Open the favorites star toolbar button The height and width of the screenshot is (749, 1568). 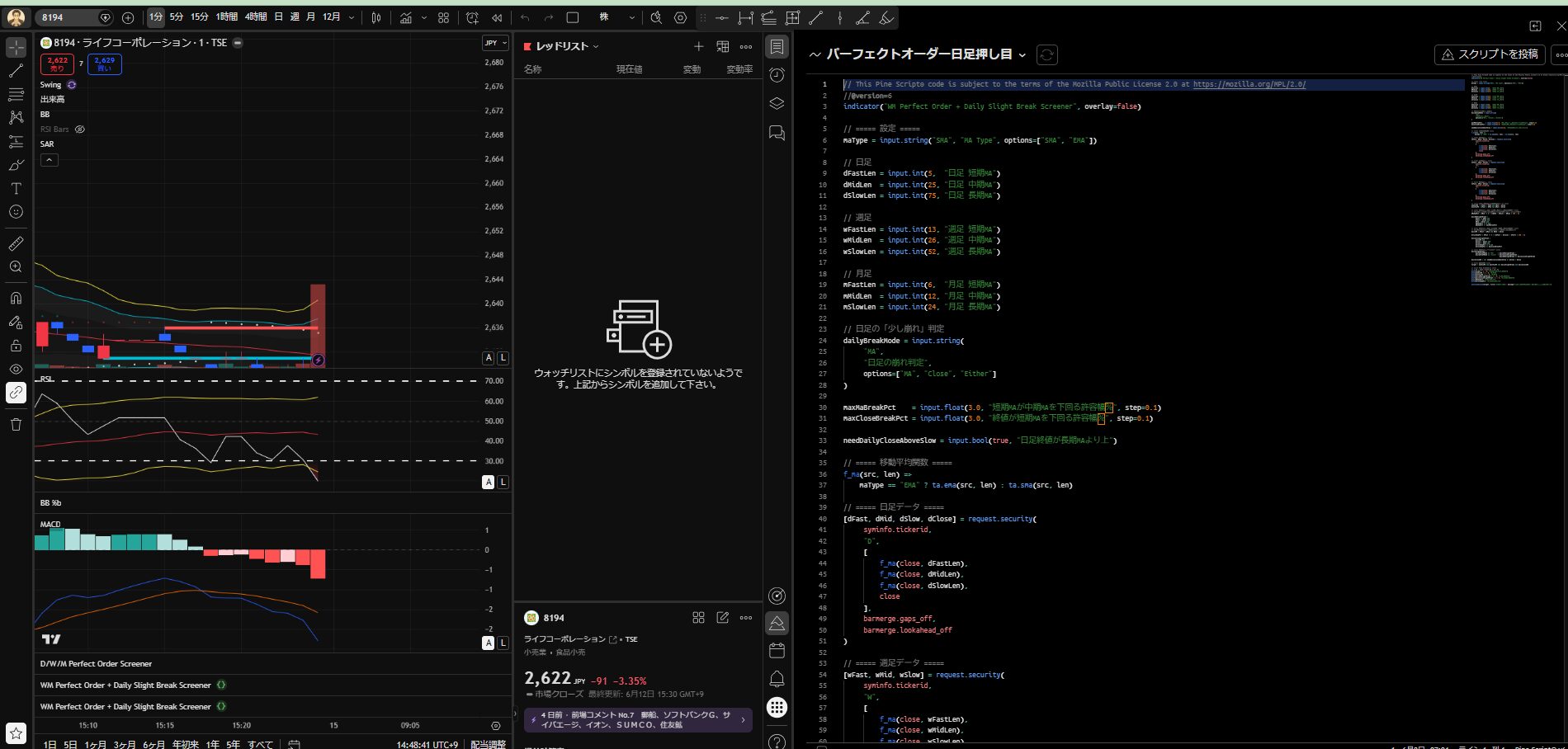(x=16, y=733)
